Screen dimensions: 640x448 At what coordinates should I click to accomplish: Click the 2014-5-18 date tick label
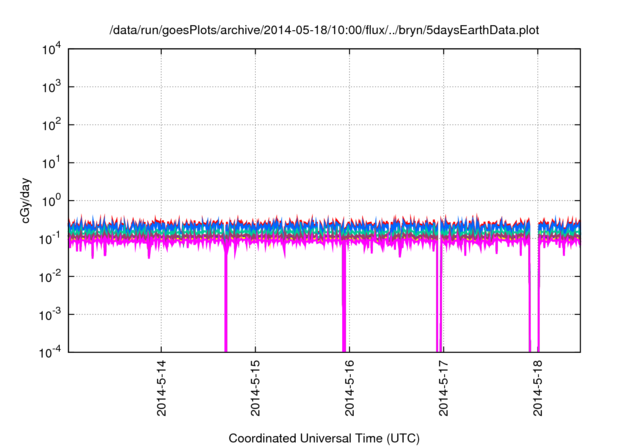pyautogui.click(x=538, y=388)
